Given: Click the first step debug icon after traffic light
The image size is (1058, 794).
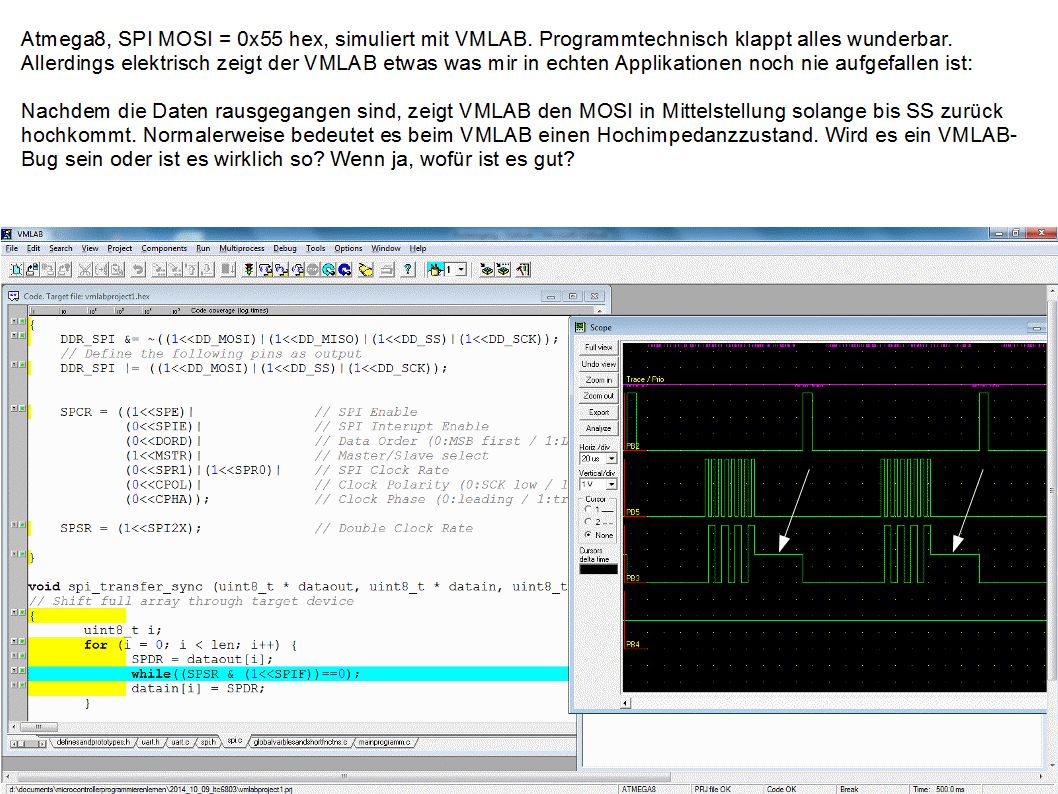Looking at the screenshot, I should point(264,270).
